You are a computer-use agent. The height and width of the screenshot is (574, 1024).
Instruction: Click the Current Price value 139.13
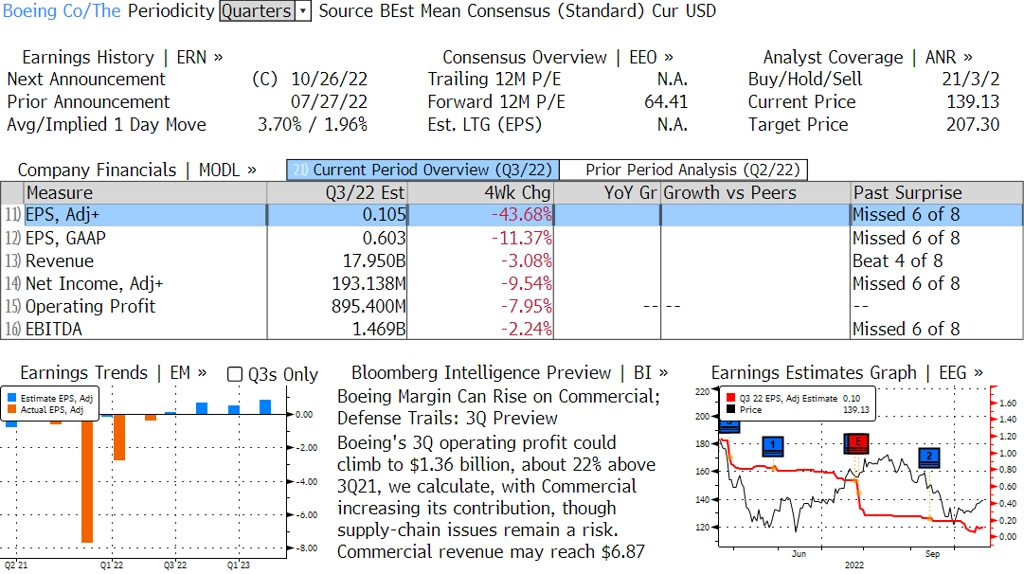click(973, 102)
